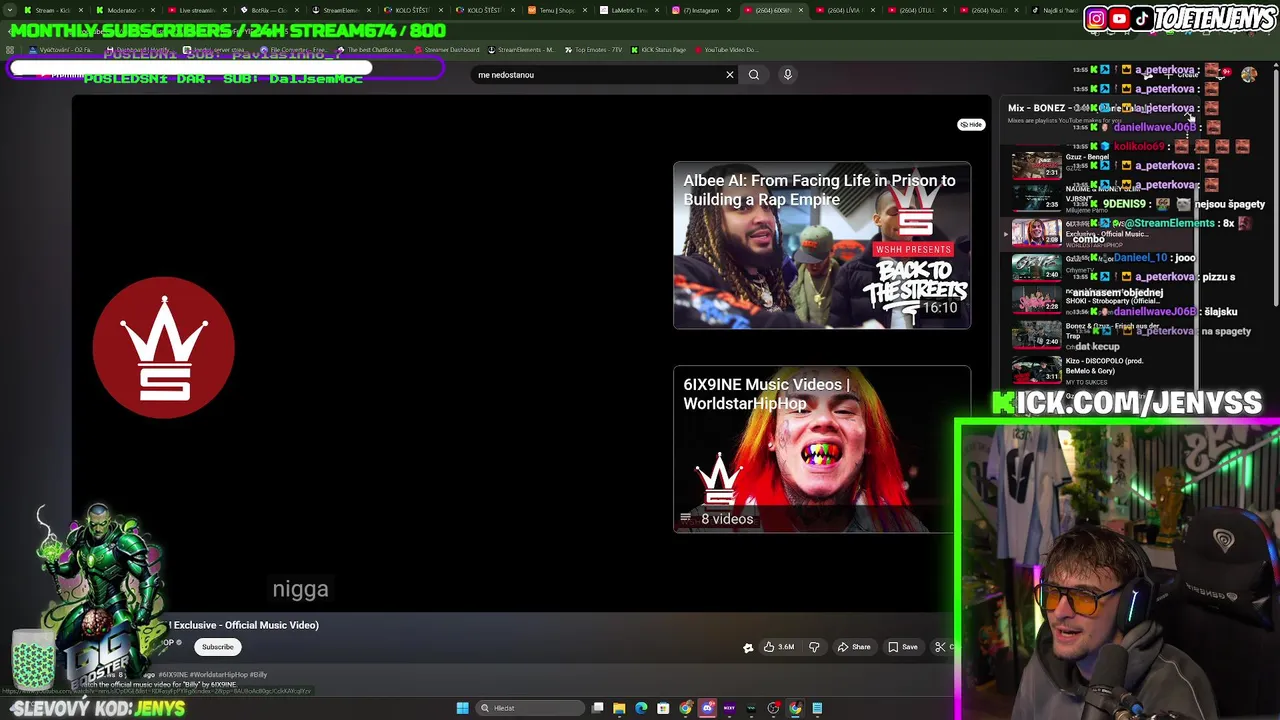Viewport: 1280px width, 720px height.
Task: Activate voice search microphone icon
Action: (788, 75)
